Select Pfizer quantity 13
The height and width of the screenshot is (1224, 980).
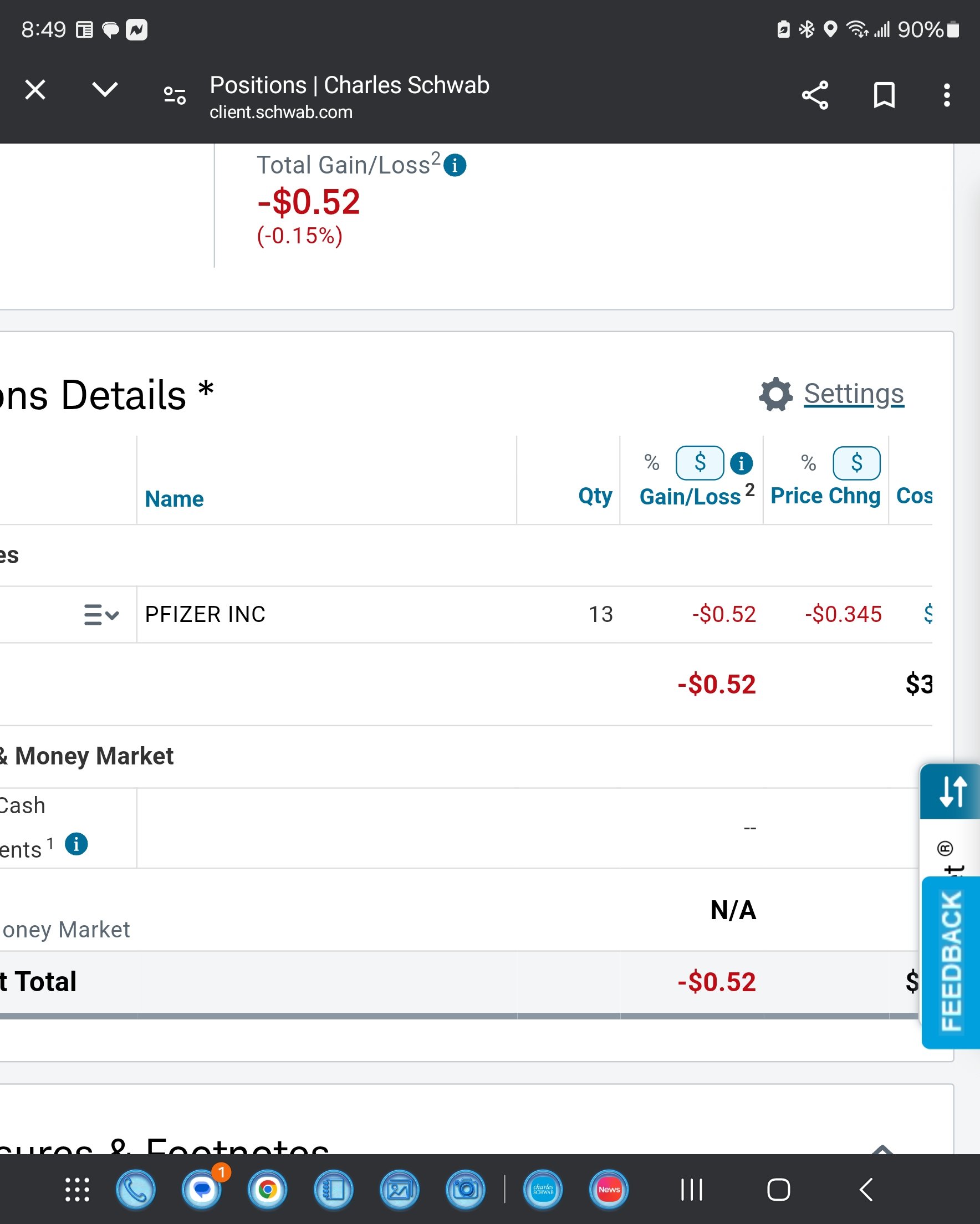(601, 614)
